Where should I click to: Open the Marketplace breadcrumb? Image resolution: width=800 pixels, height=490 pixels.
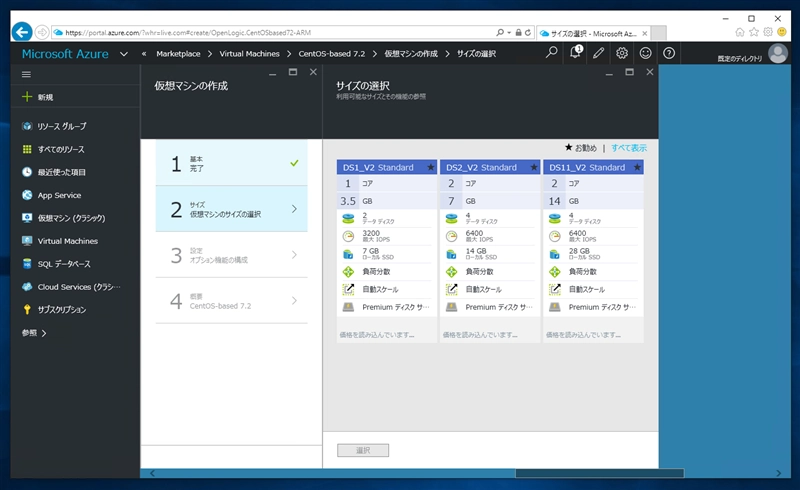tap(178, 54)
